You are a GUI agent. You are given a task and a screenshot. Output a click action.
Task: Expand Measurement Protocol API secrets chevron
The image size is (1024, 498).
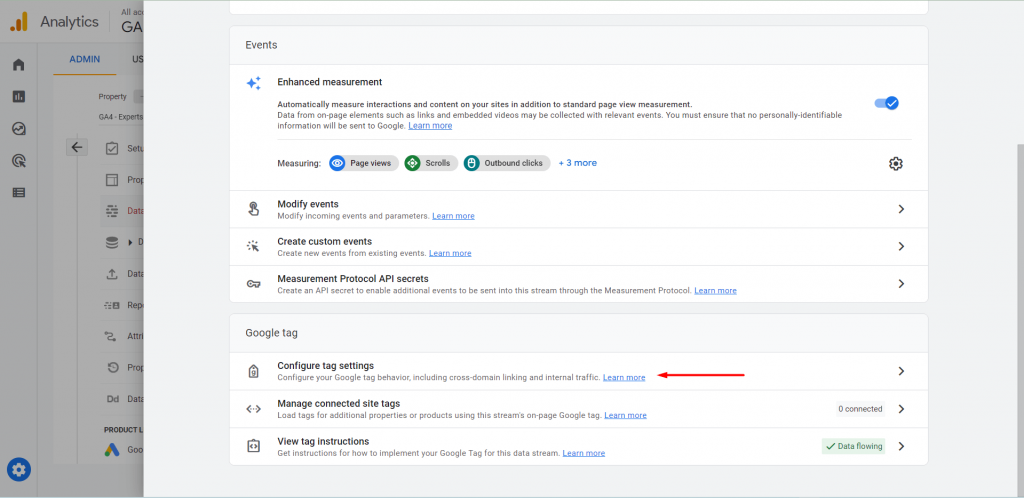click(x=901, y=284)
